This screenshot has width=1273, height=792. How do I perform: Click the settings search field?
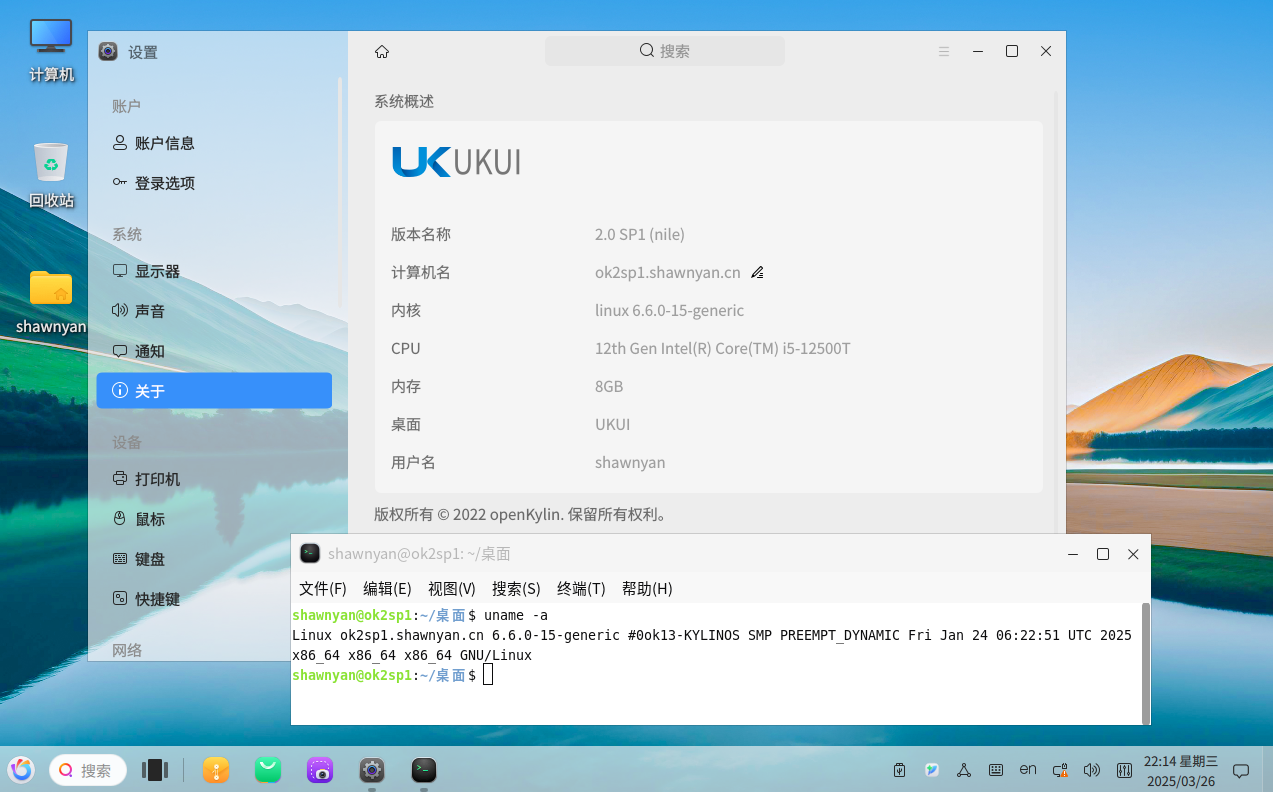[665, 51]
